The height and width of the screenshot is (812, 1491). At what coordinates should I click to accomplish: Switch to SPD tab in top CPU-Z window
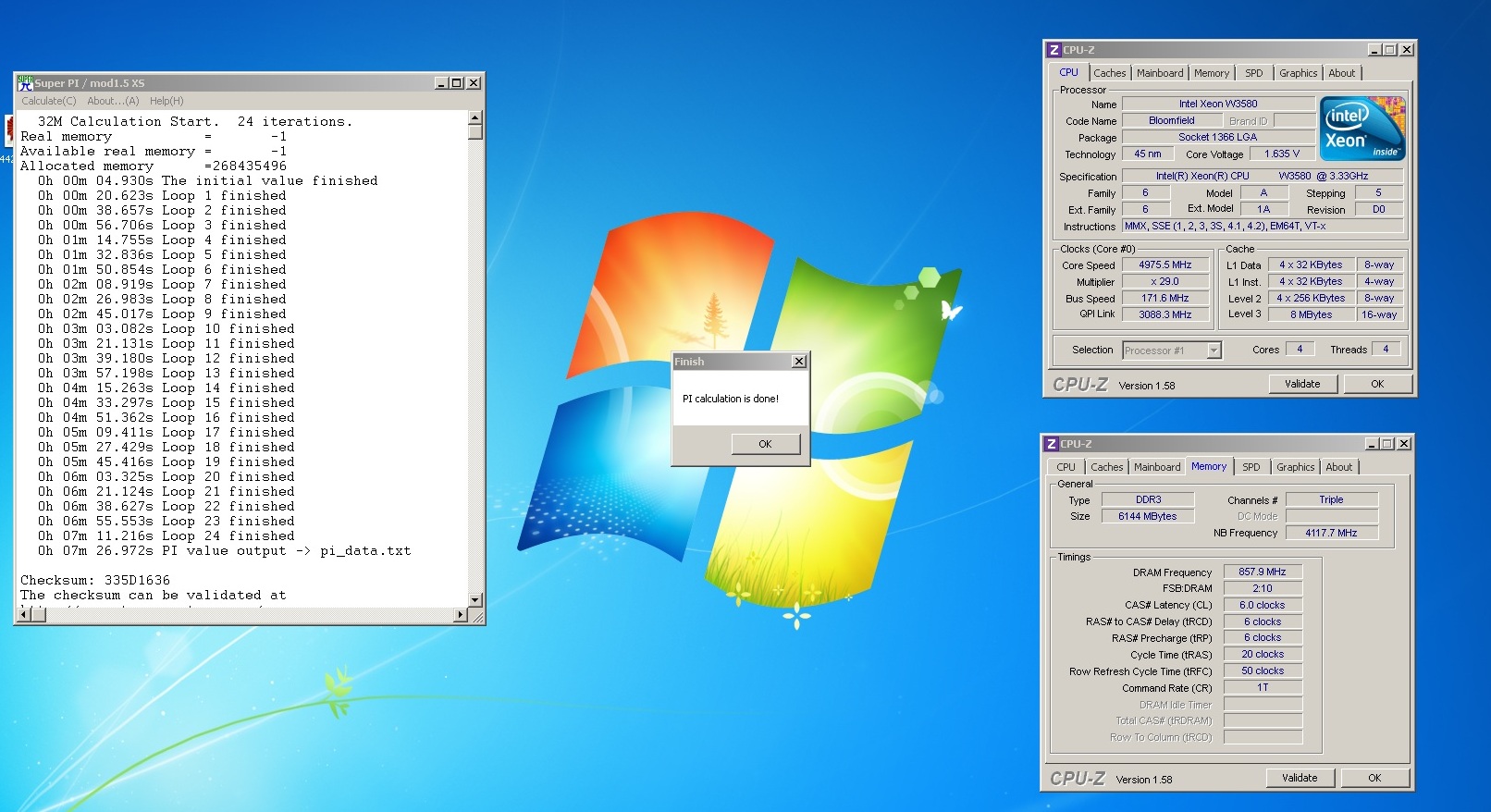click(1253, 73)
